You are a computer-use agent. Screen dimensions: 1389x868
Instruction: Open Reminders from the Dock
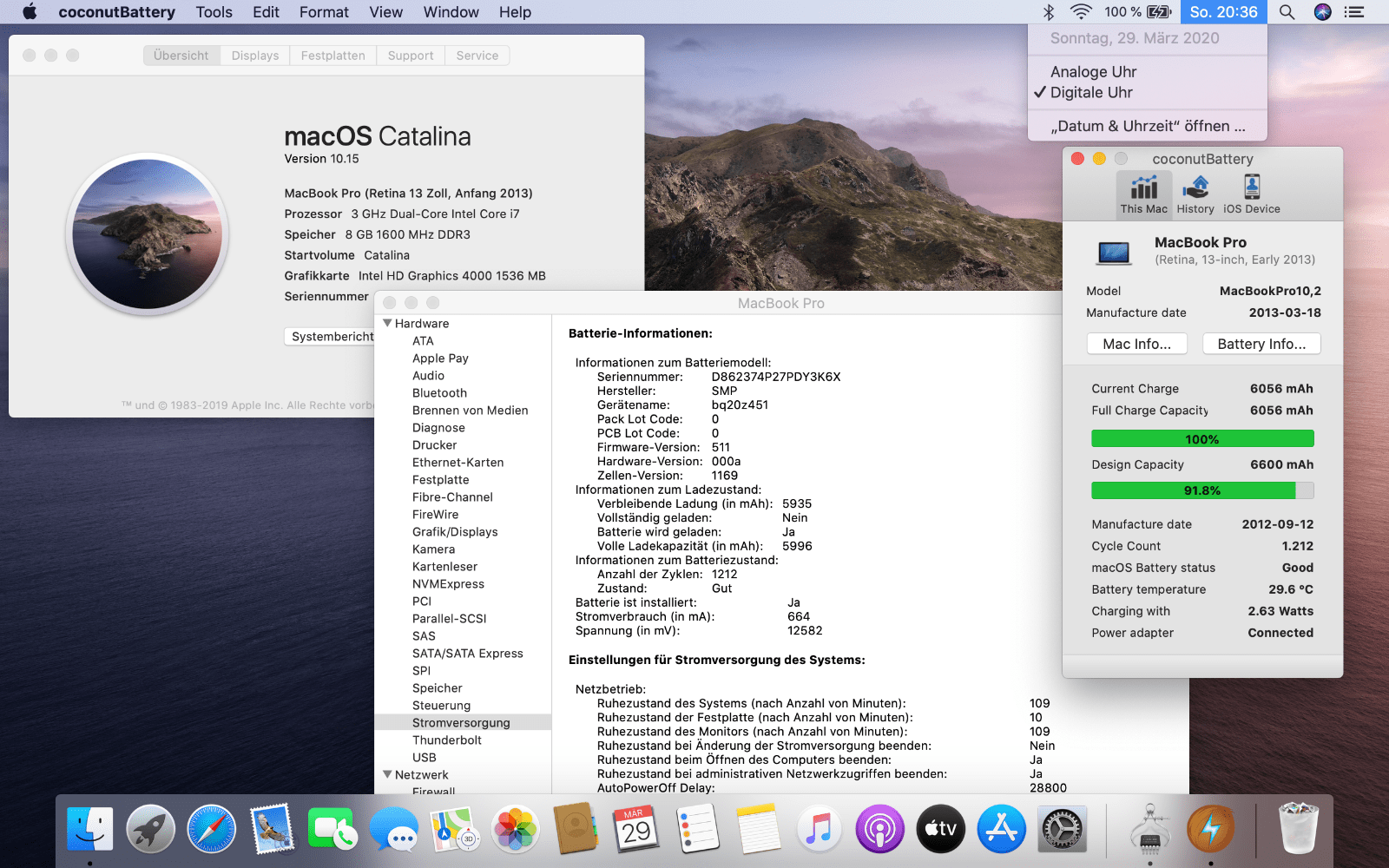coord(697,829)
